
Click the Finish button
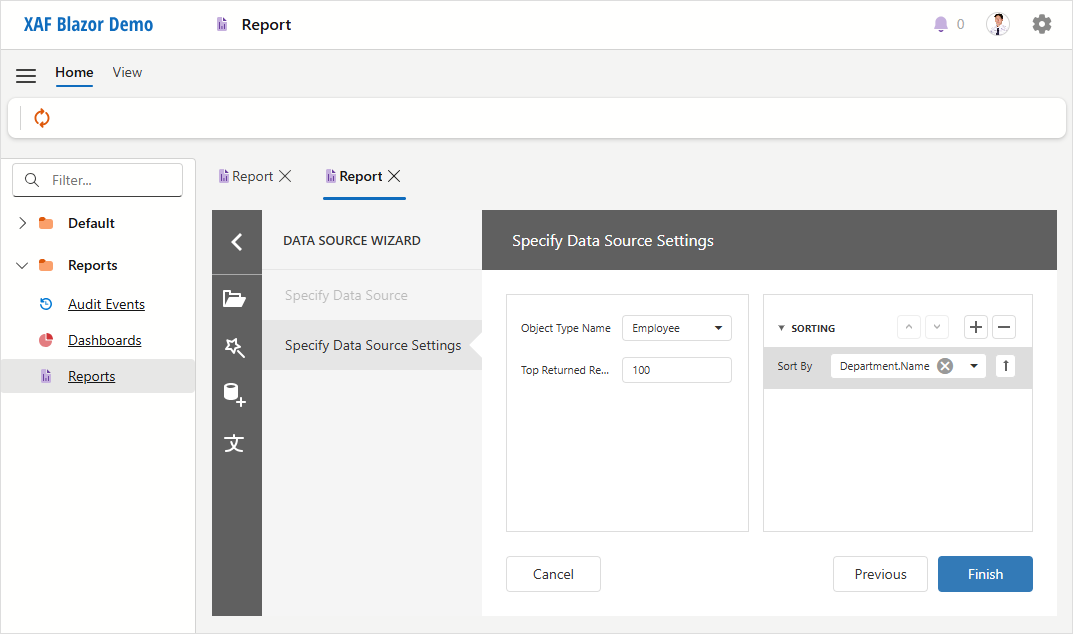[x=985, y=574]
